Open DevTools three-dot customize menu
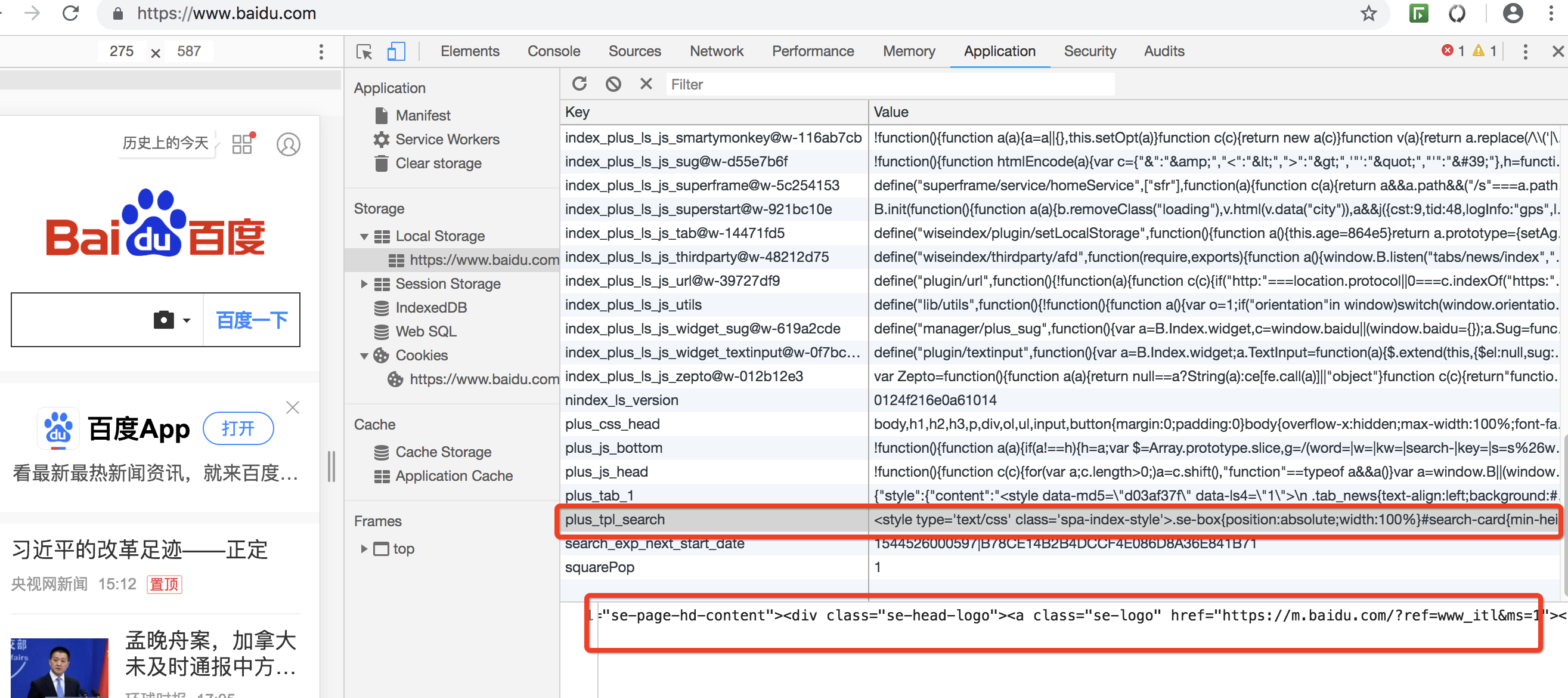The height and width of the screenshot is (698, 1568). point(1525,52)
